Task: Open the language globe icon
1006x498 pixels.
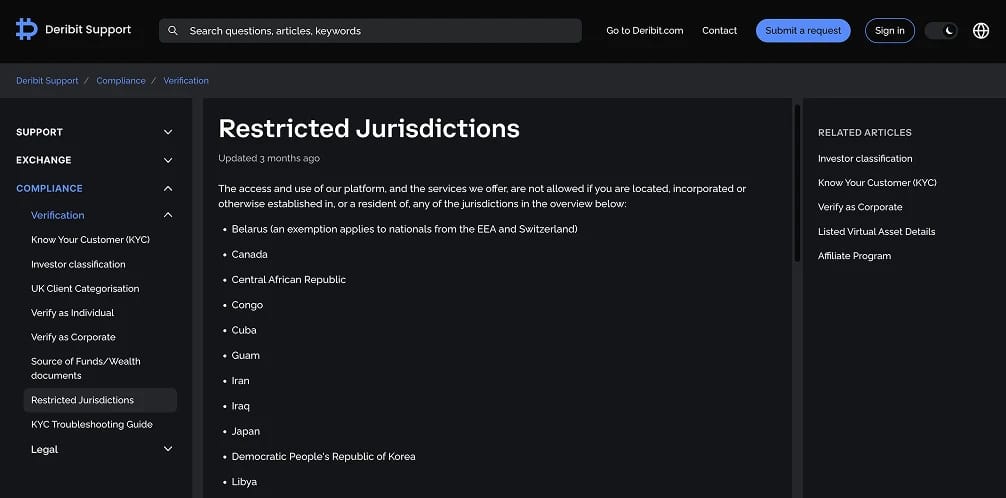Action: point(981,31)
